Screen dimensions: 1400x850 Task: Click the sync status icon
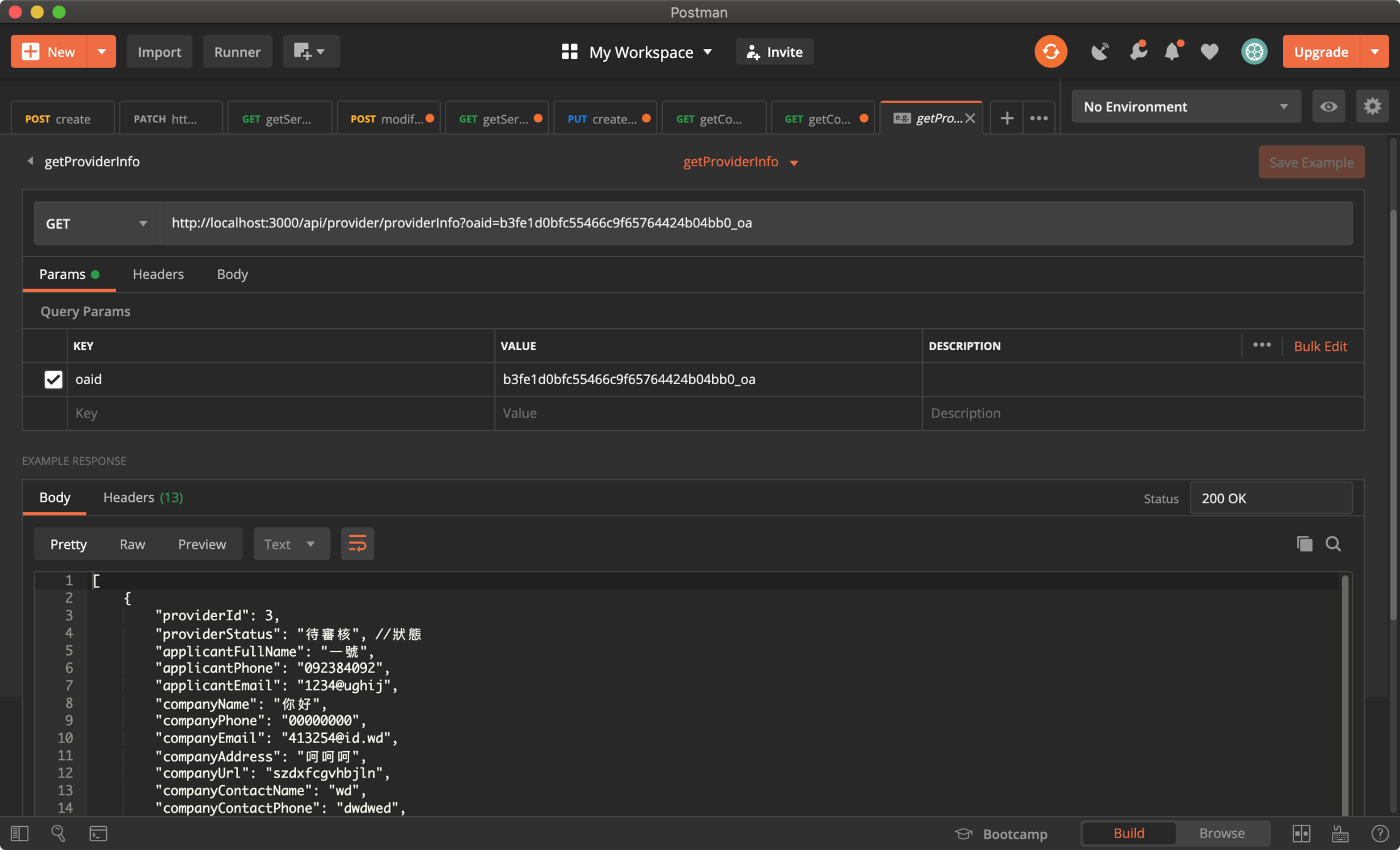(1050, 52)
